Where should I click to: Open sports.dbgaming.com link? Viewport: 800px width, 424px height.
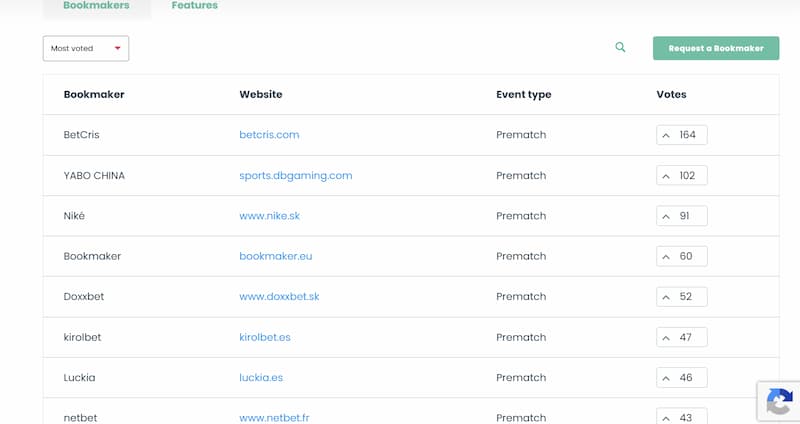tap(295, 176)
